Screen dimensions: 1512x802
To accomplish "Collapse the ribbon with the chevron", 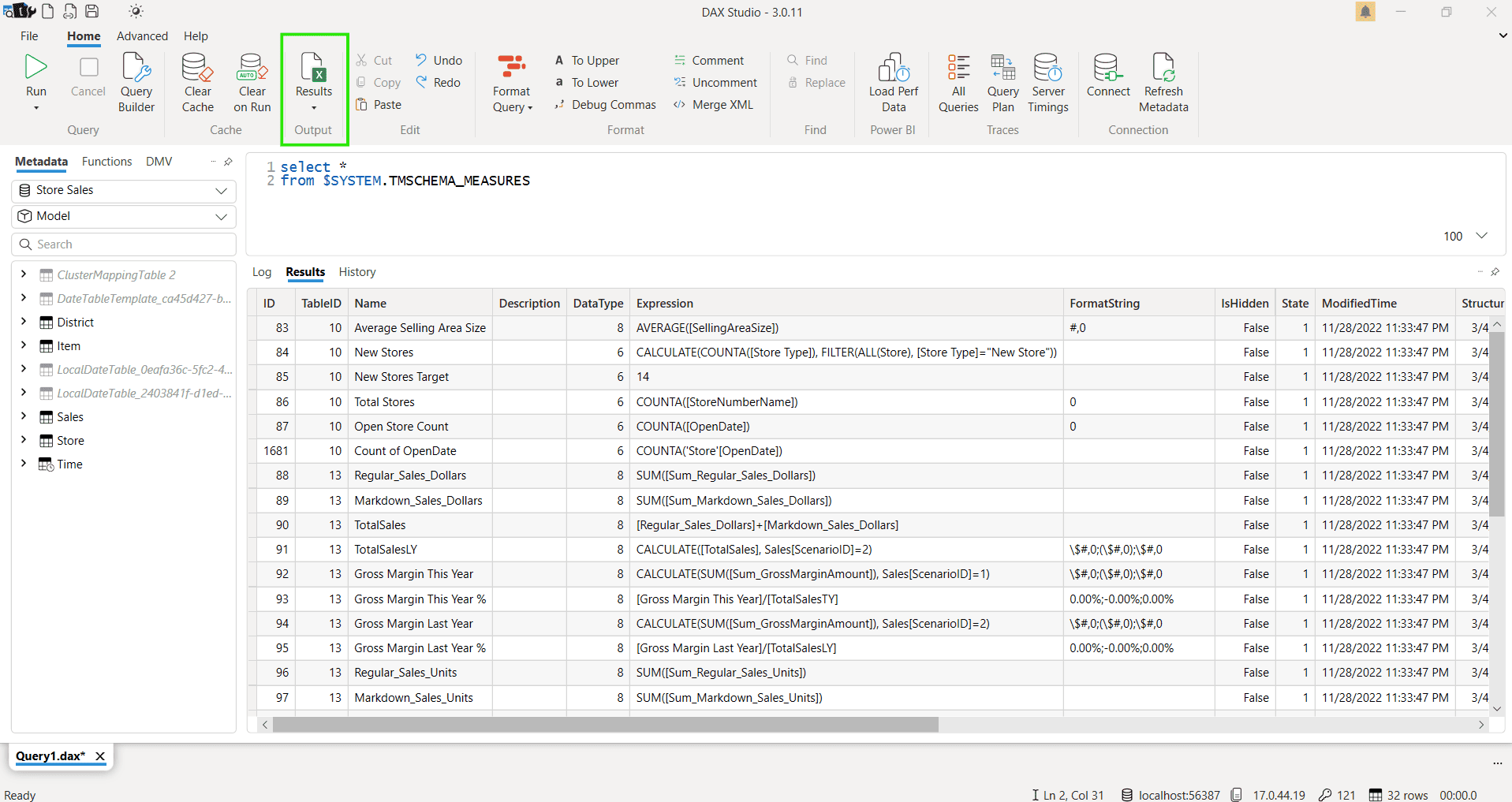I will (1503, 35).
